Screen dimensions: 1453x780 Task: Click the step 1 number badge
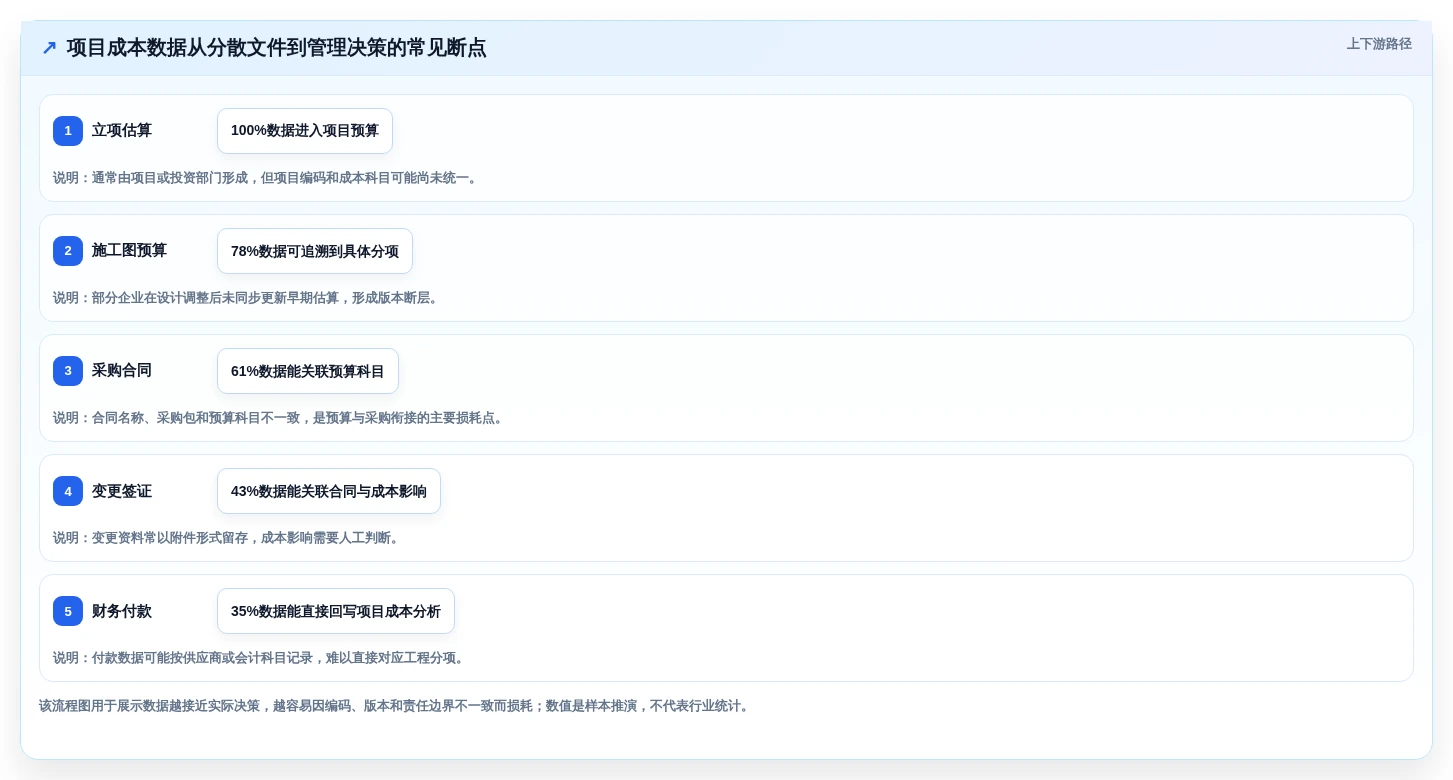point(68,131)
